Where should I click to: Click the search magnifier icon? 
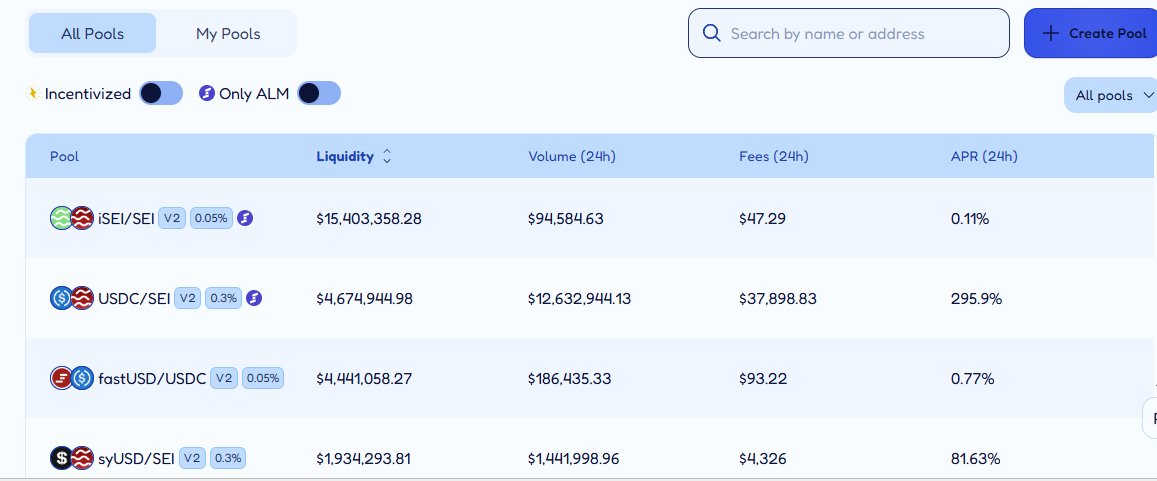(711, 33)
